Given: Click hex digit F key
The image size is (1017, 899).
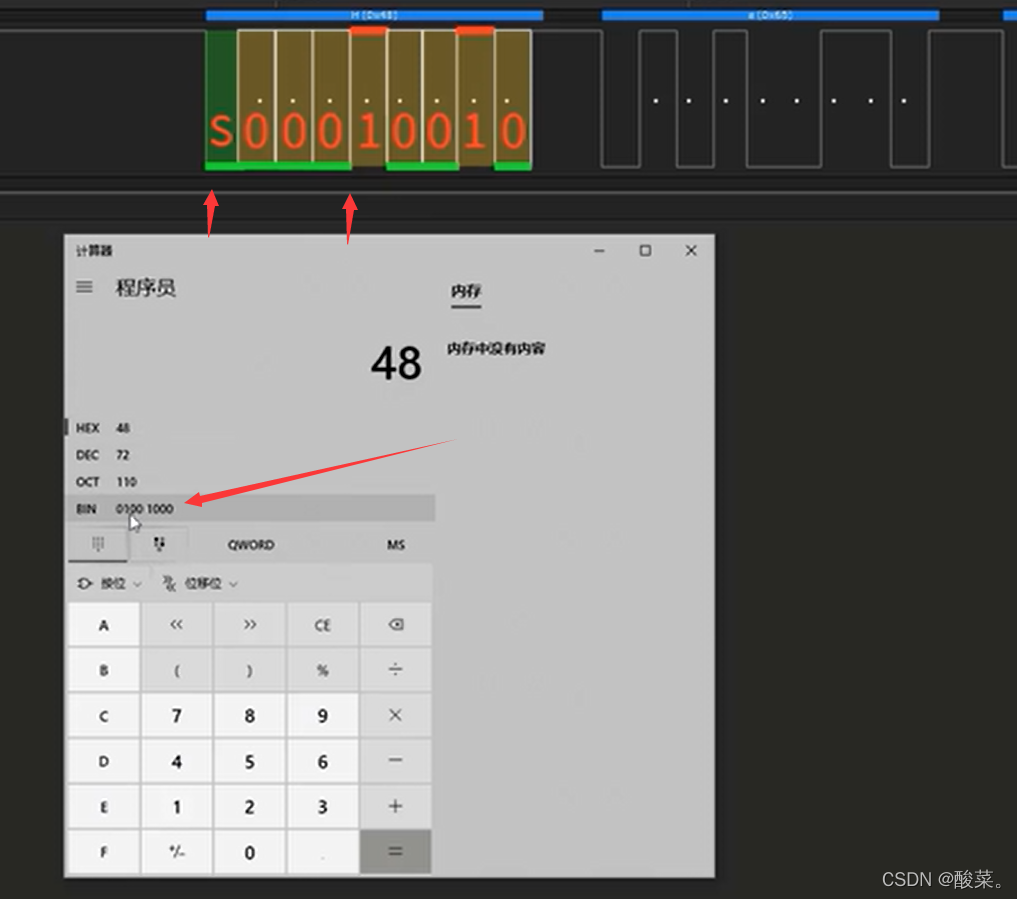Looking at the screenshot, I should 104,852.
